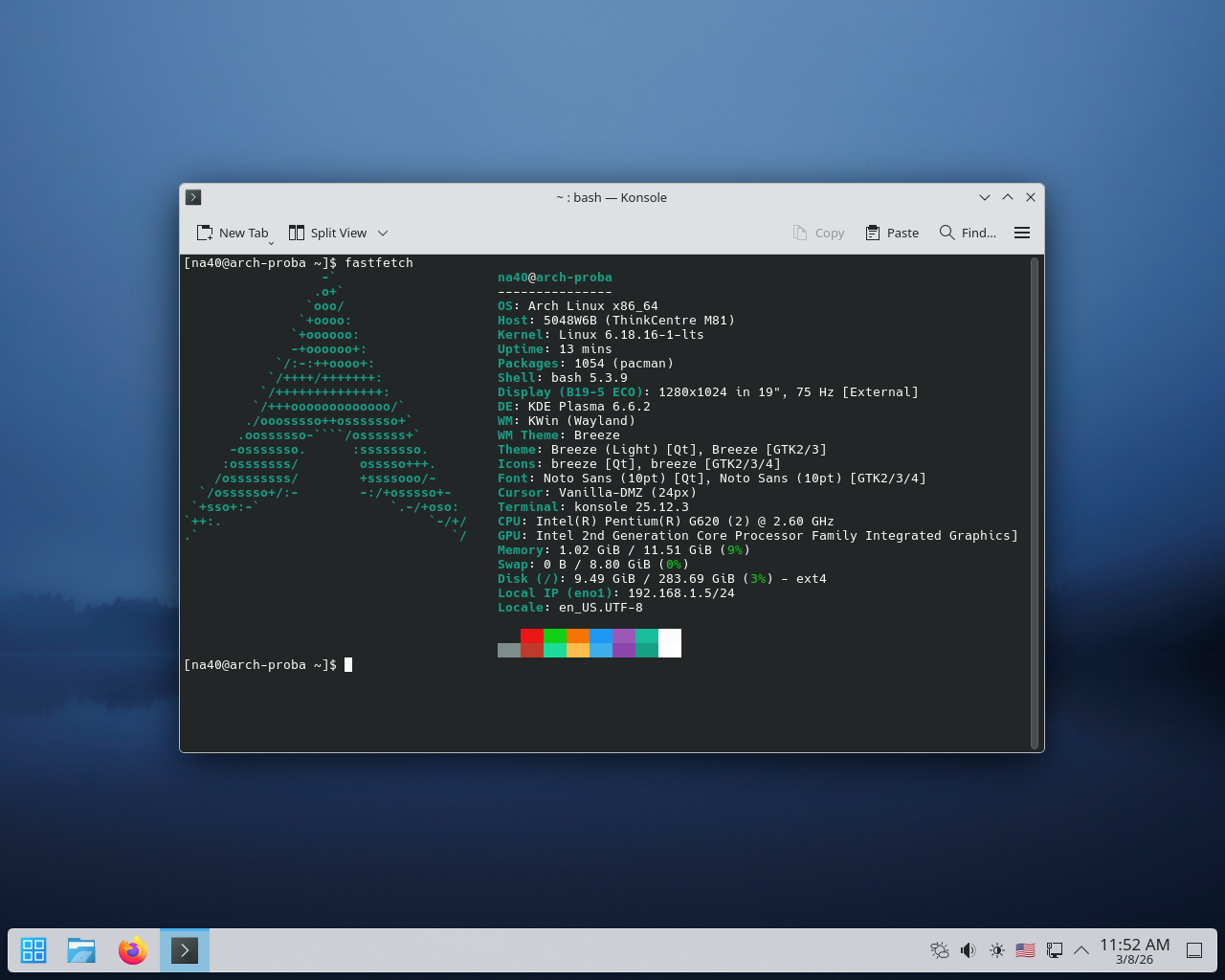Screen dimensions: 1225x980
Task: Click the bright red color block
Action: (x=532, y=635)
